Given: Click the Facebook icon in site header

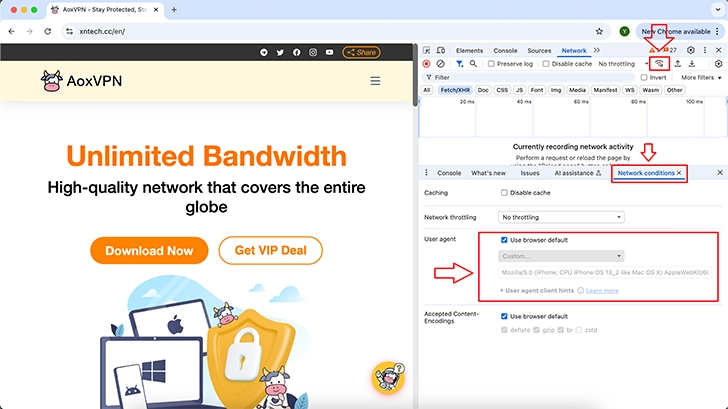Looking at the screenshot, I should (x=297, y=52).
